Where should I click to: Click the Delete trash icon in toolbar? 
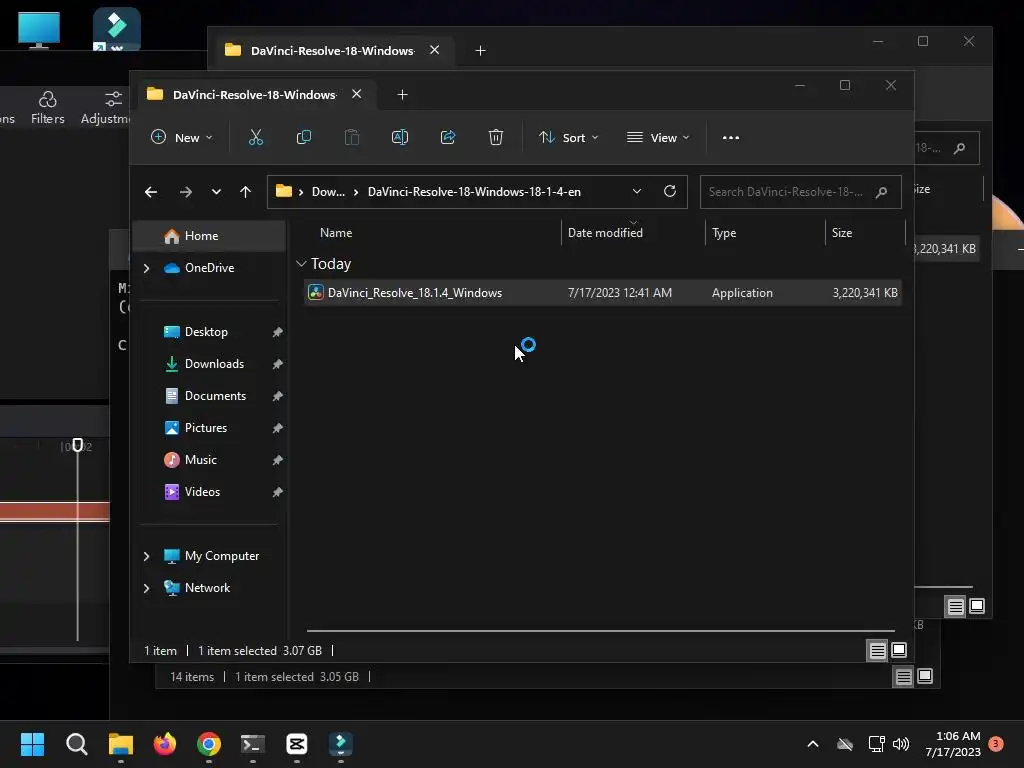[496, 138]
